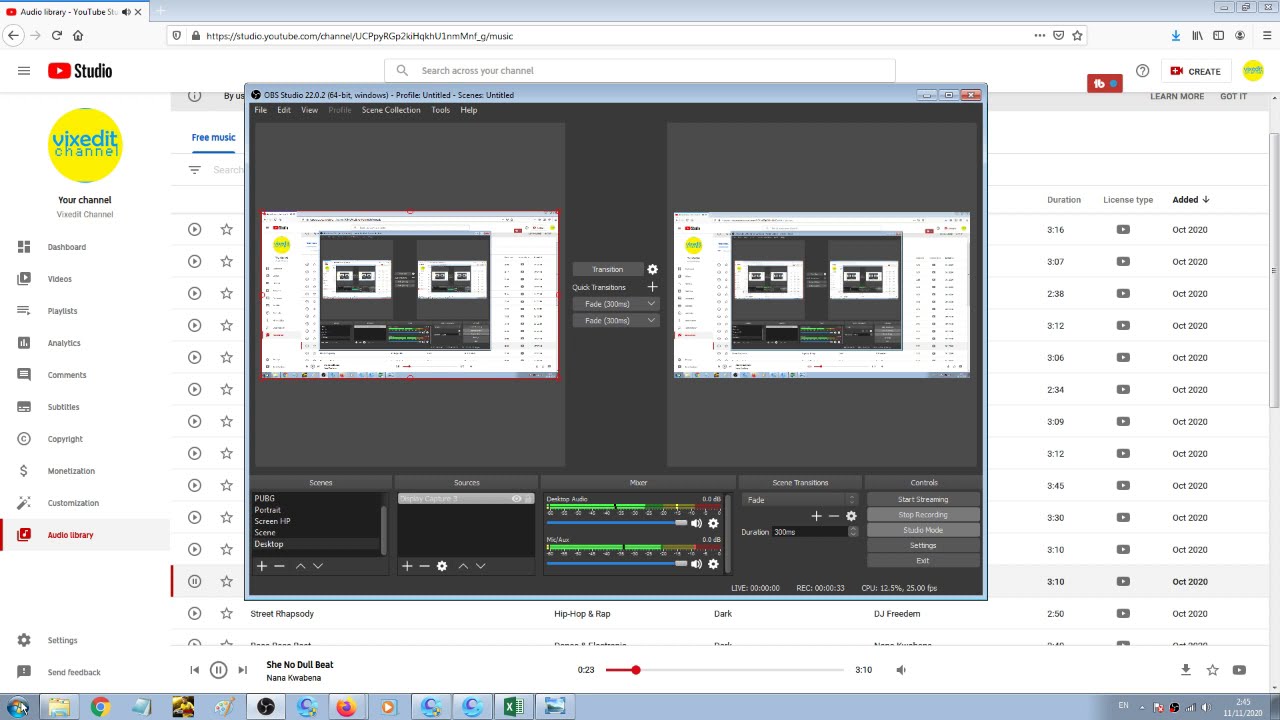Go to previous track in player bar
The width and height of the screenshot is (1280, 720).
(x=195, y=670)
